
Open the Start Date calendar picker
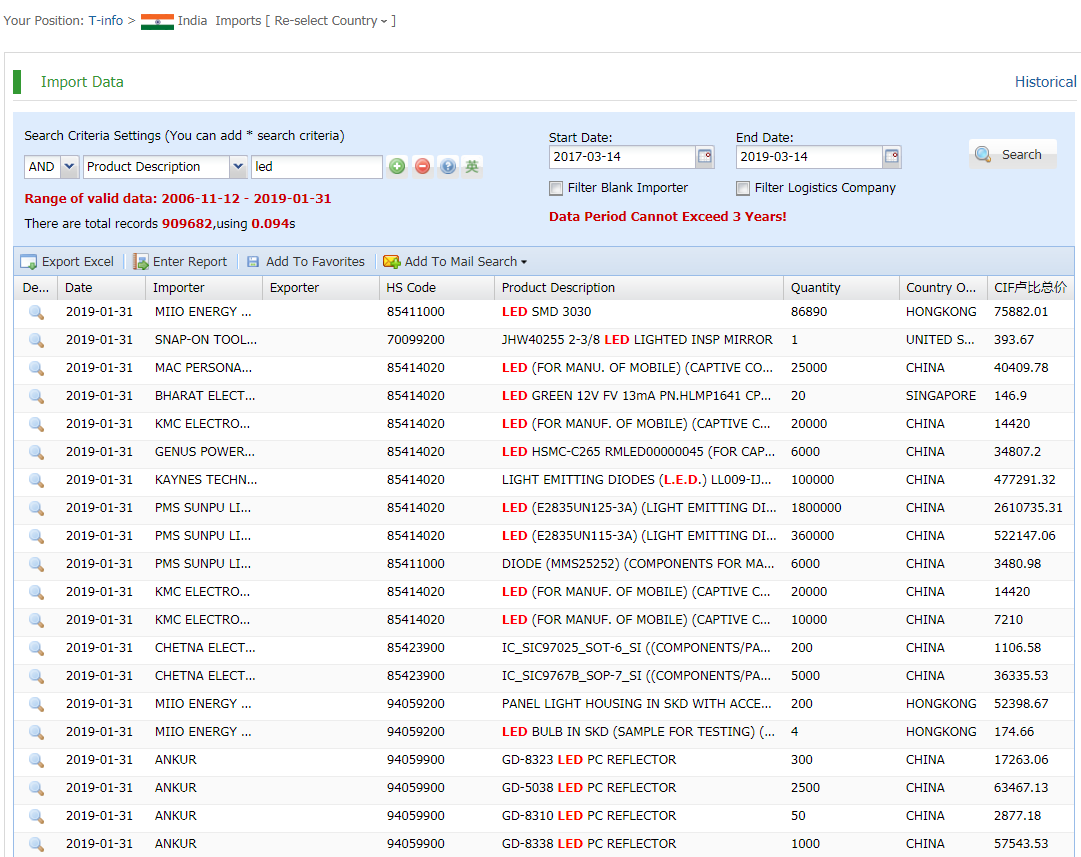point(705,157)
